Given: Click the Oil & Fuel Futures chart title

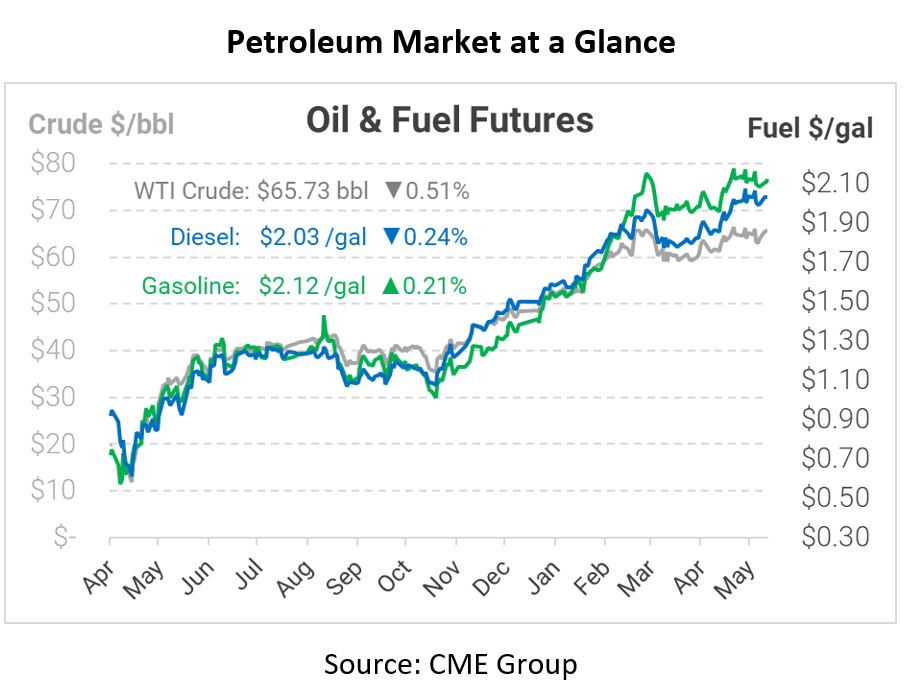Looking at the screenshot, I should click(x=450, y=121).
